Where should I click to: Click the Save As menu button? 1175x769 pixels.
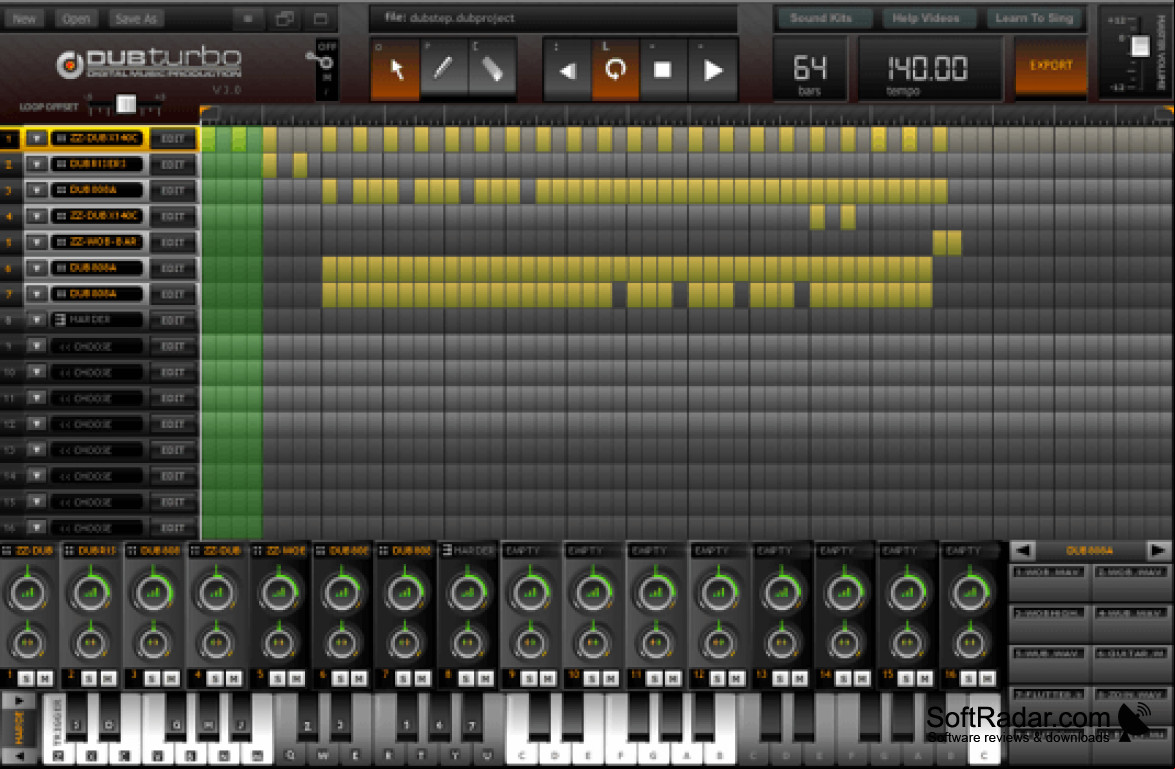[136, 19]
